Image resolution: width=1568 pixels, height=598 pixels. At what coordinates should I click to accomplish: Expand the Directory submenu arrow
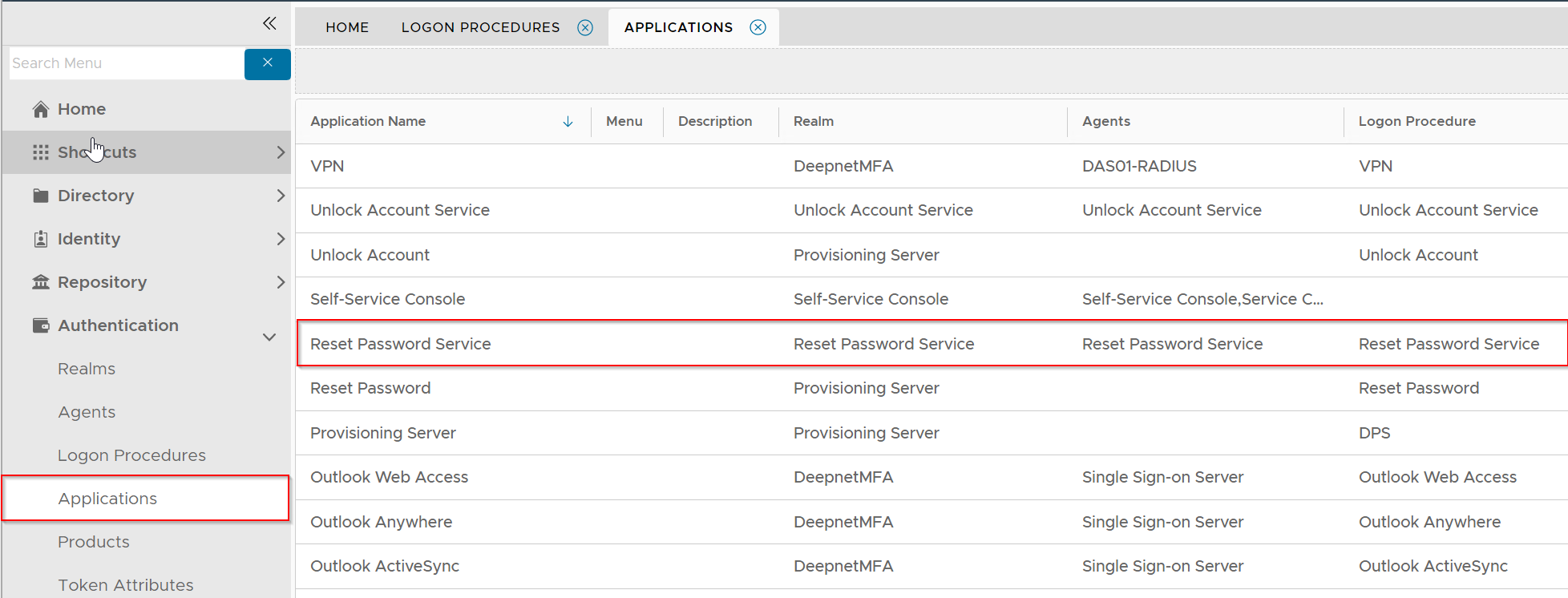(280, 196)
